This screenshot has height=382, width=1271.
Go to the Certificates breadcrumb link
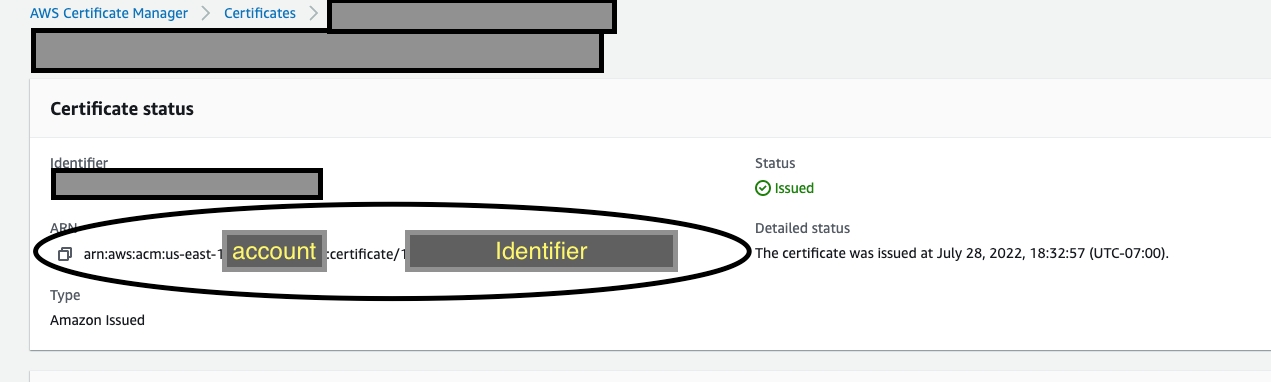click(x=260, y=14)
